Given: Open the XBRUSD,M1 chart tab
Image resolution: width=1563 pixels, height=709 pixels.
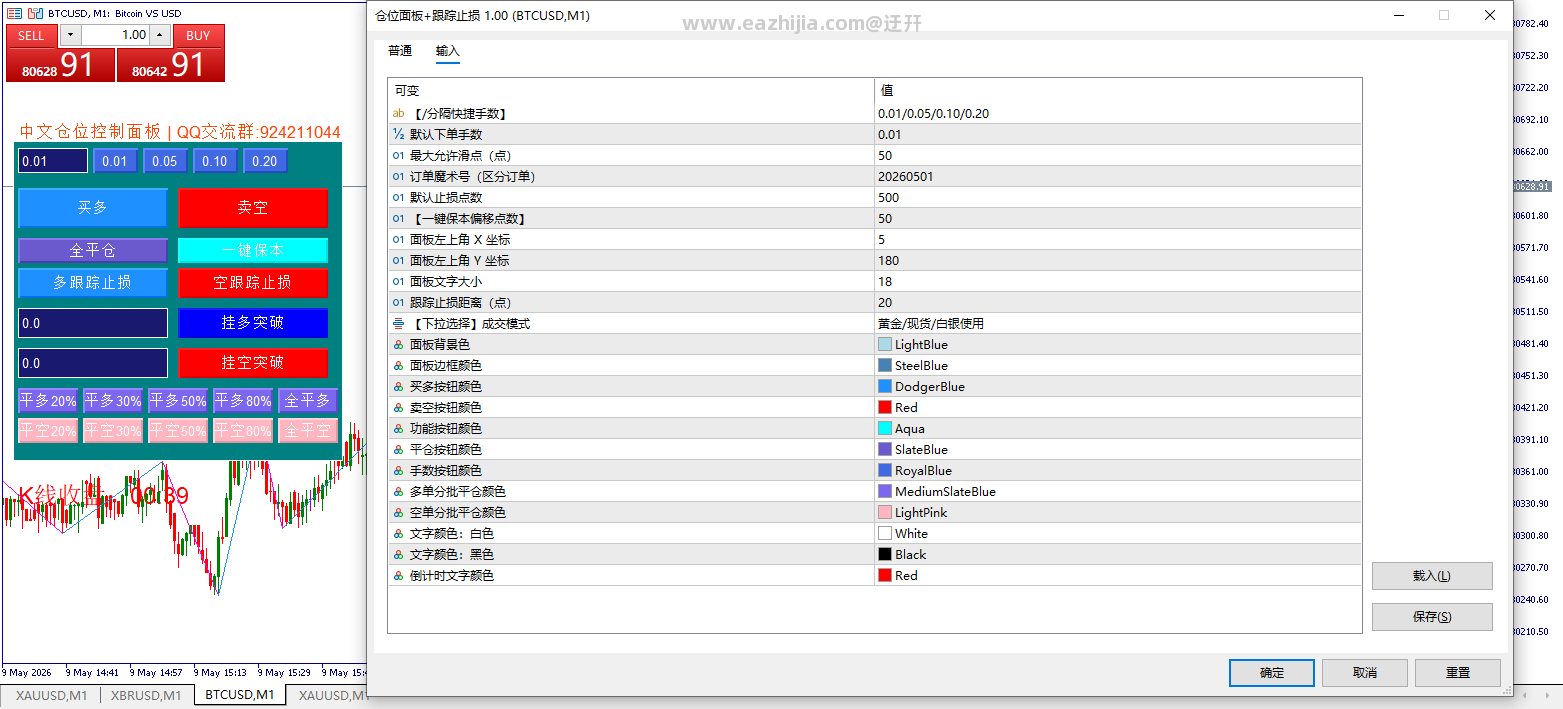Looking at the screenshot, I should tap(146, 696).
